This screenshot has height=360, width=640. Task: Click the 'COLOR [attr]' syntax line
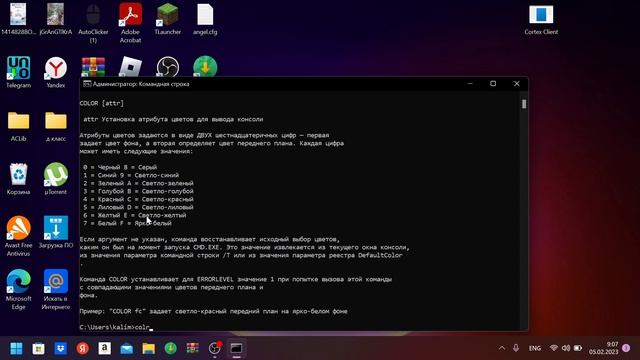[x=102, y=103]
